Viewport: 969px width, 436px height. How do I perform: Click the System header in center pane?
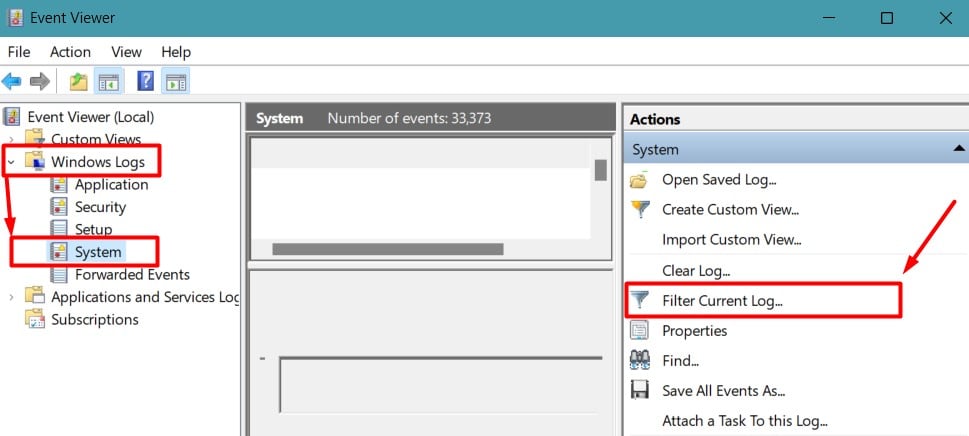(279, 119)
